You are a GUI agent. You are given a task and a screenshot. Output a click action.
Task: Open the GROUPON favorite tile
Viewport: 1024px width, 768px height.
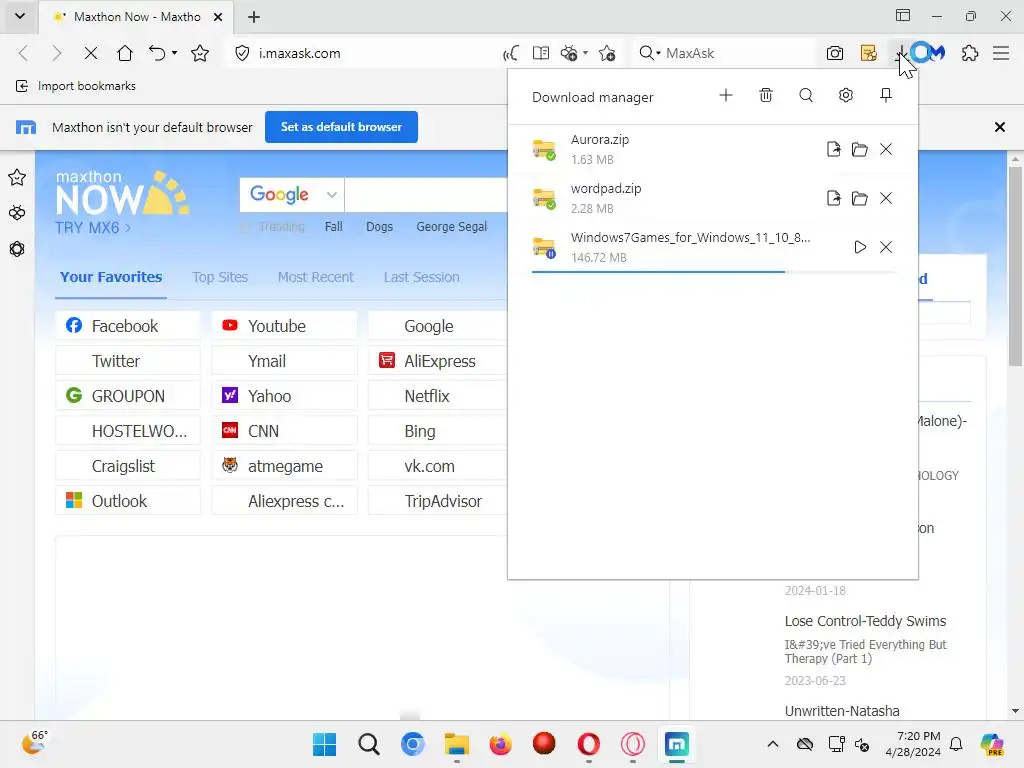[128, 396]
